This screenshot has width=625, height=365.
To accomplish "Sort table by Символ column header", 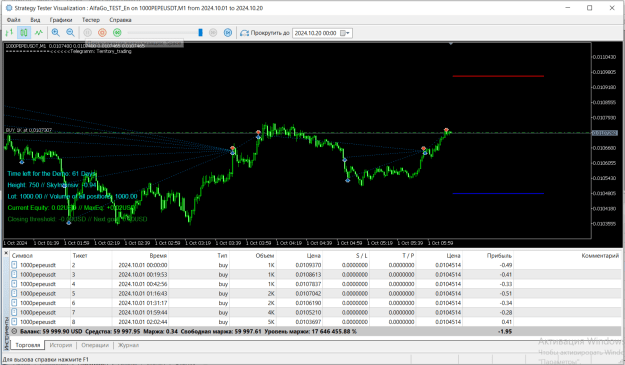I will click(22, 255).
